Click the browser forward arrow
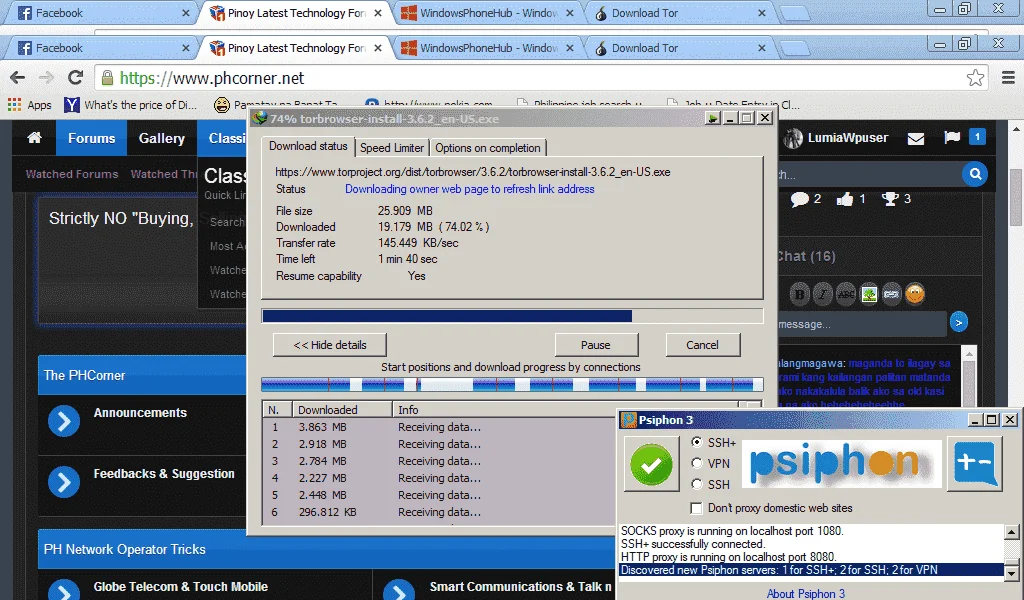1024x600 pixels. click(x=46, y=78)
